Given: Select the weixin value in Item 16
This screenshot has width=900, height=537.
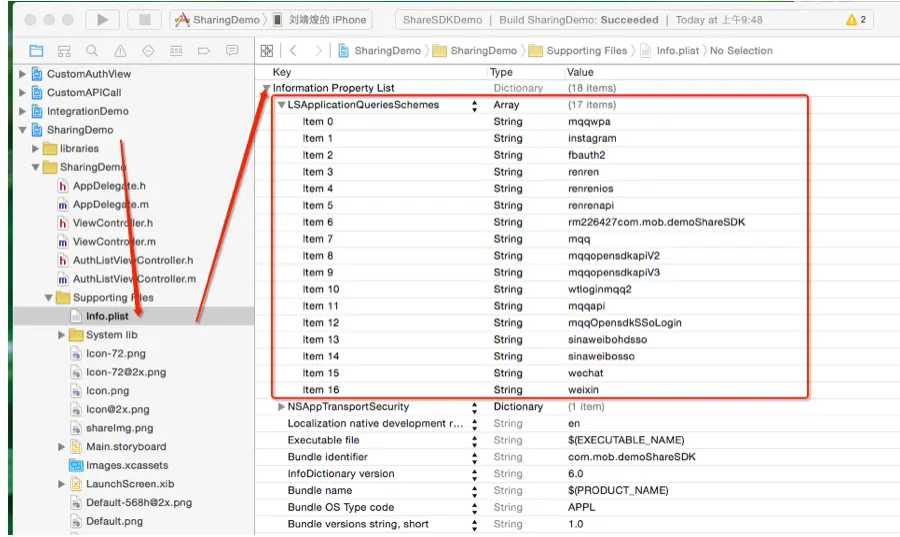Looking at the screenshot, I should click(x=583, y=390).
